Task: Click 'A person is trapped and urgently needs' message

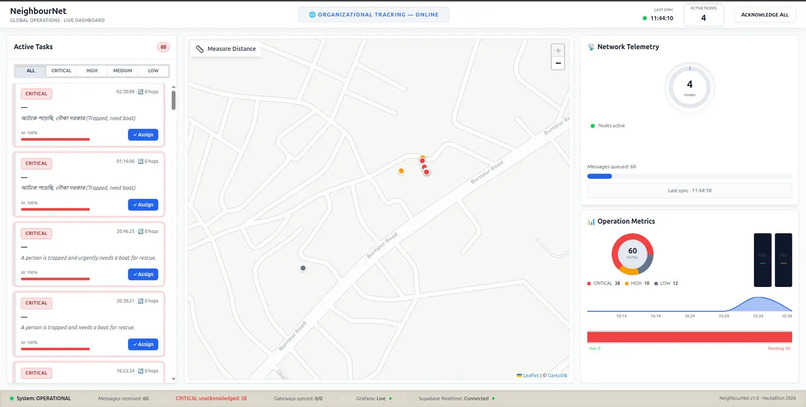Action: (x=88, y=258)
